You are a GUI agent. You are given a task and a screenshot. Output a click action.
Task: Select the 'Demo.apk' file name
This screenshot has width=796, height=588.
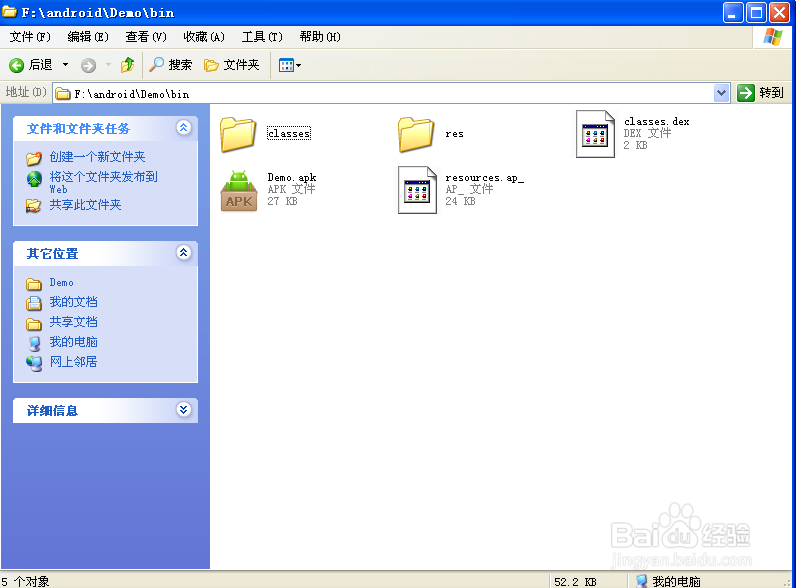292,177
